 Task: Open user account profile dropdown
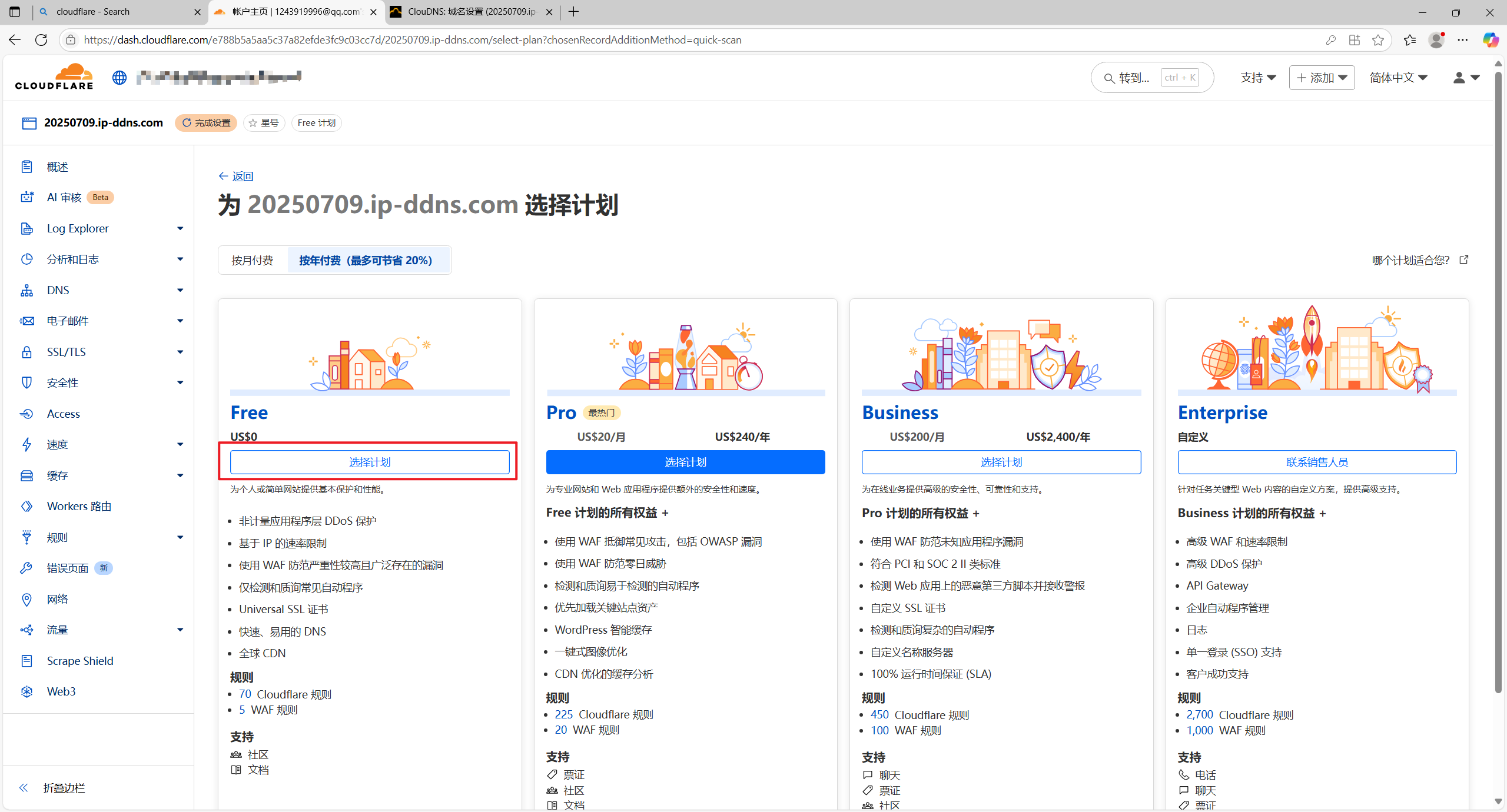[1466, 78]
